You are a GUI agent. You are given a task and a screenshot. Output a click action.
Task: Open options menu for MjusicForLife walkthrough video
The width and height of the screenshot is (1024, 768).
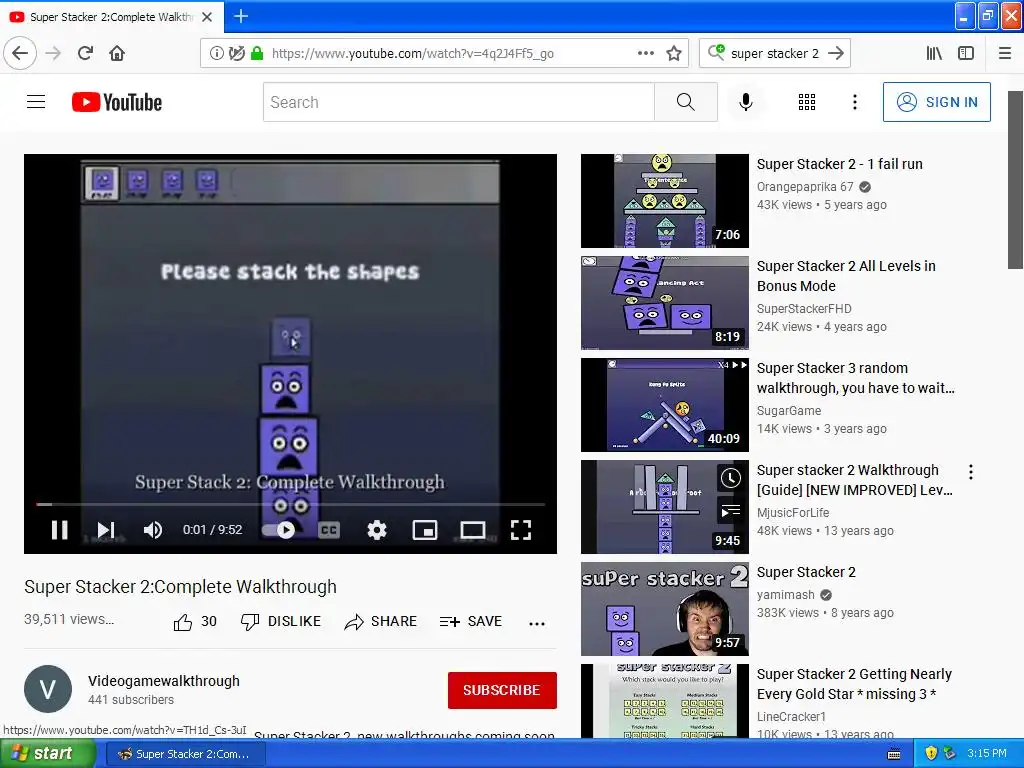coord(971,472)
